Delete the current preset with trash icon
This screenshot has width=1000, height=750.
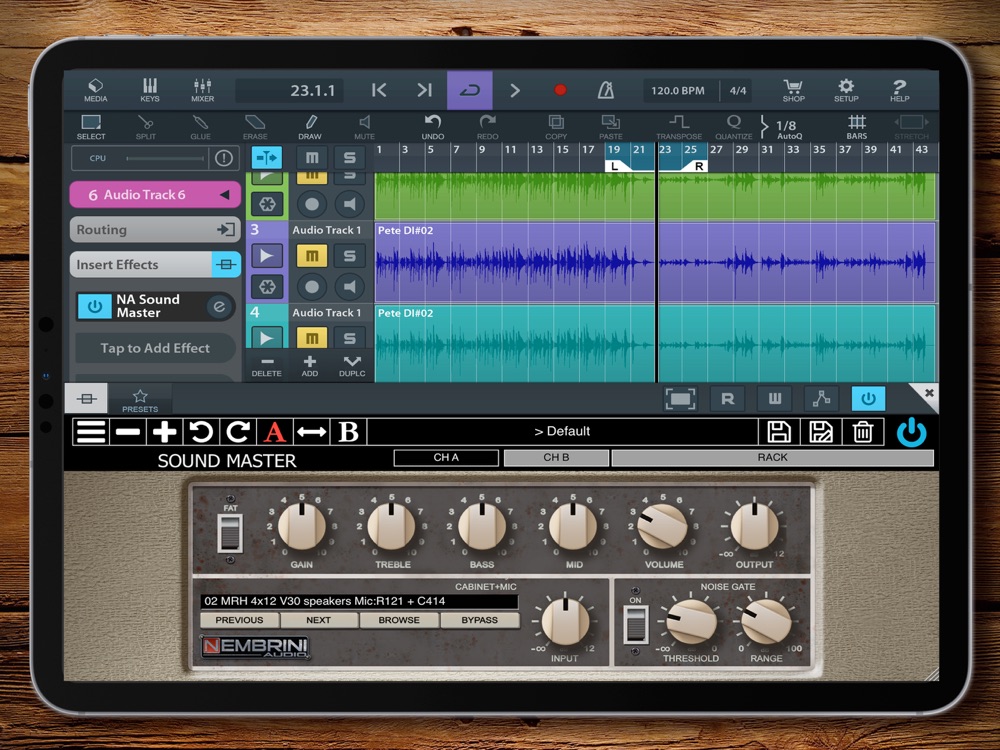tap(862, 432)
